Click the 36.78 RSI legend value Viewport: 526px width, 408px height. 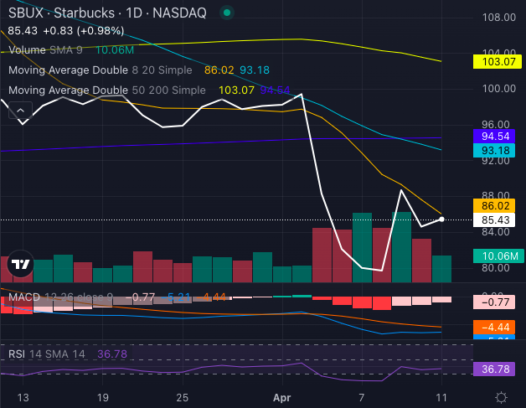(112, 354)
